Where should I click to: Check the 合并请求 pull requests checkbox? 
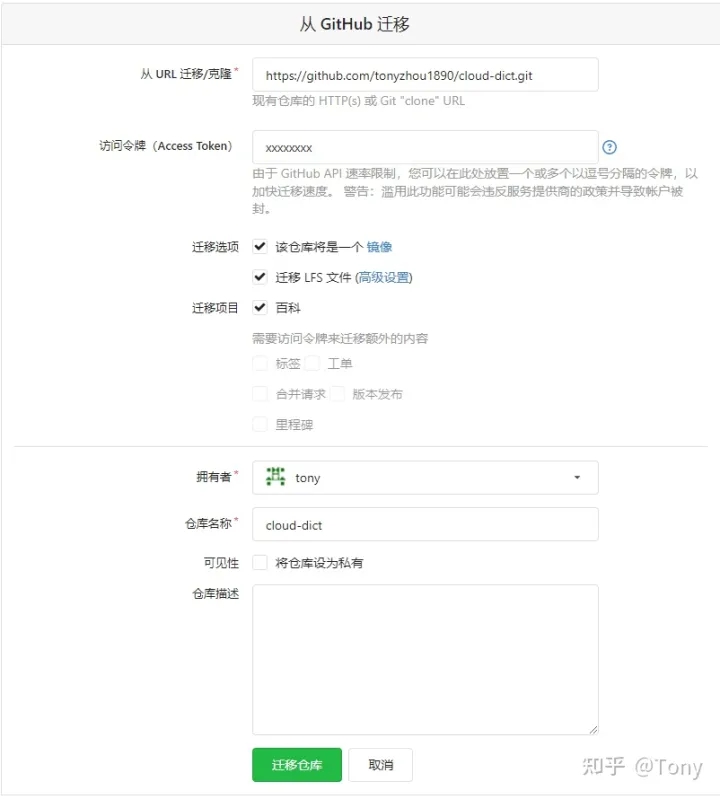(x=260, y=394)
